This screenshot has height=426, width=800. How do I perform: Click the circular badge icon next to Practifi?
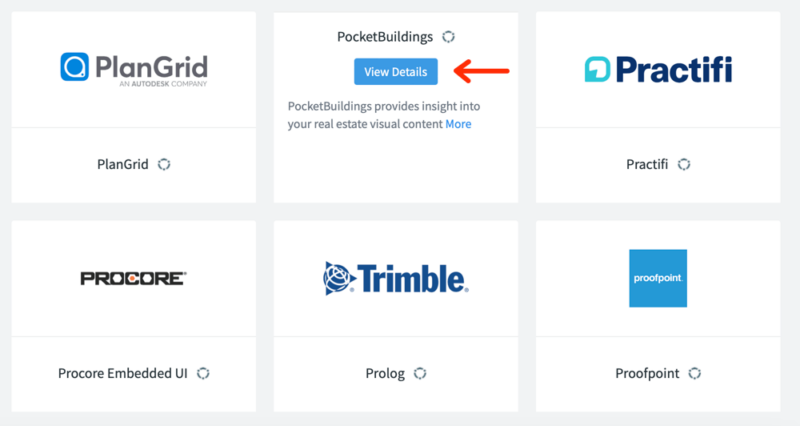(x=684, y=164)
